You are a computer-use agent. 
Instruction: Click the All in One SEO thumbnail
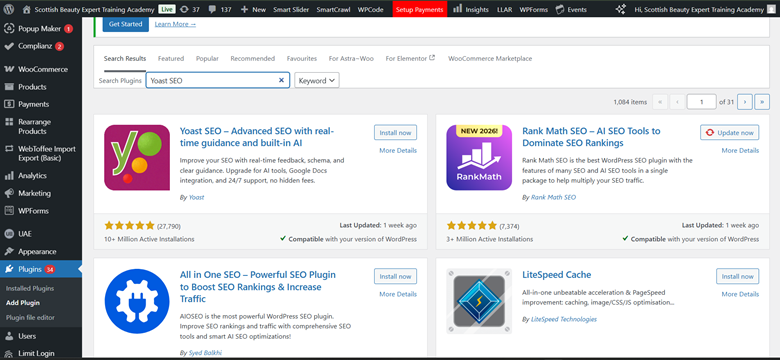(x=137, y=301)
